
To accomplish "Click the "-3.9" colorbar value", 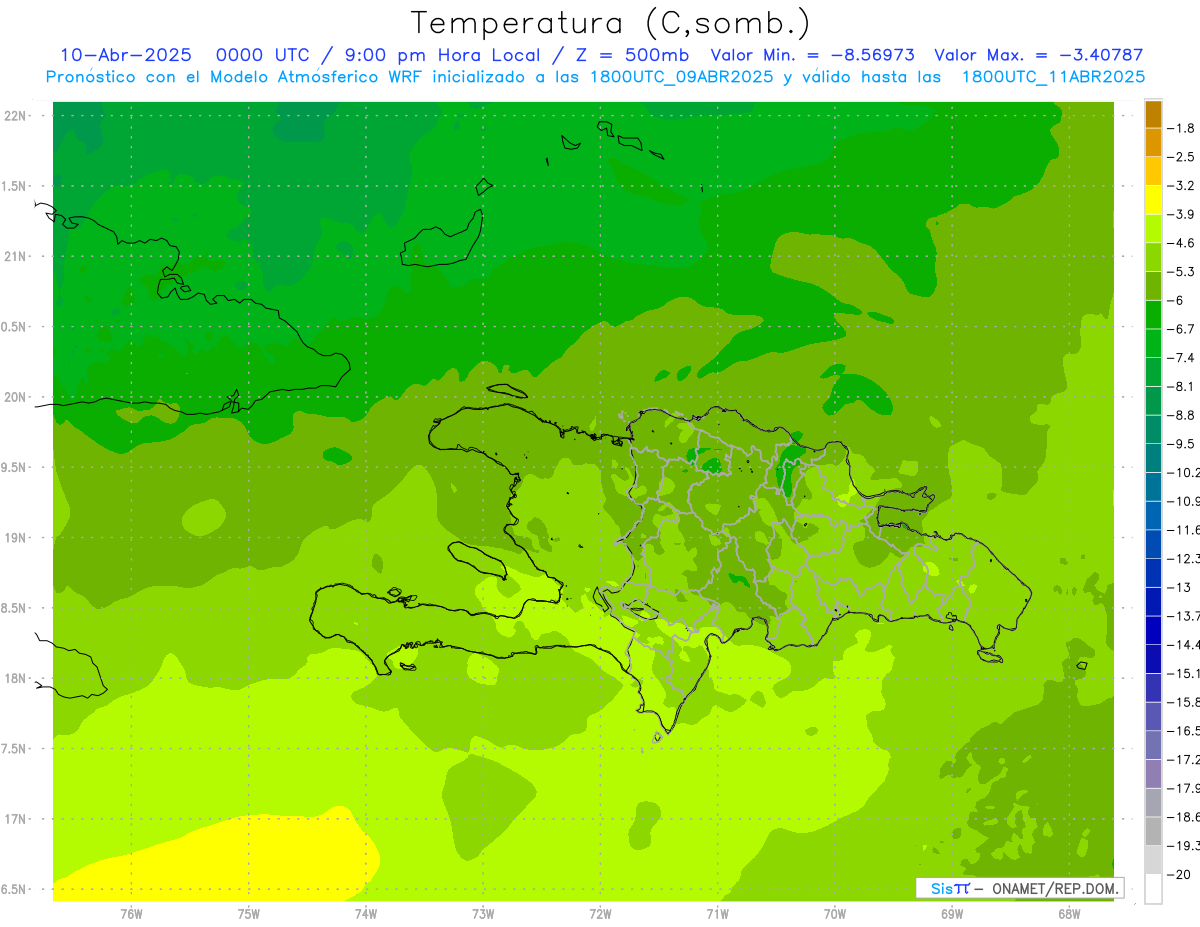I will 1182,214.
